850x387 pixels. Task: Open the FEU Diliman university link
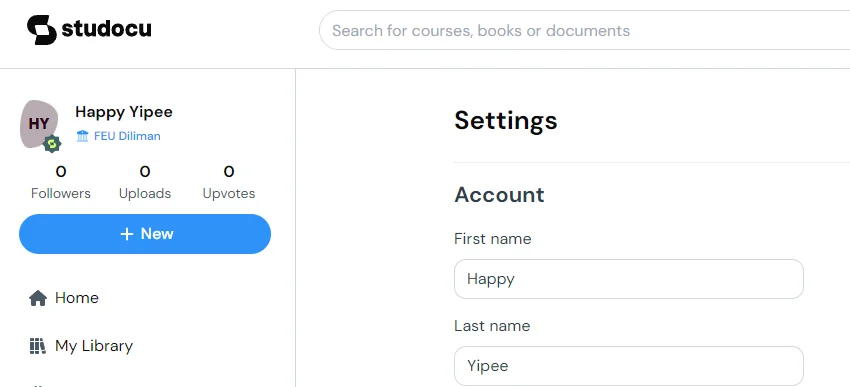[127, 136]
